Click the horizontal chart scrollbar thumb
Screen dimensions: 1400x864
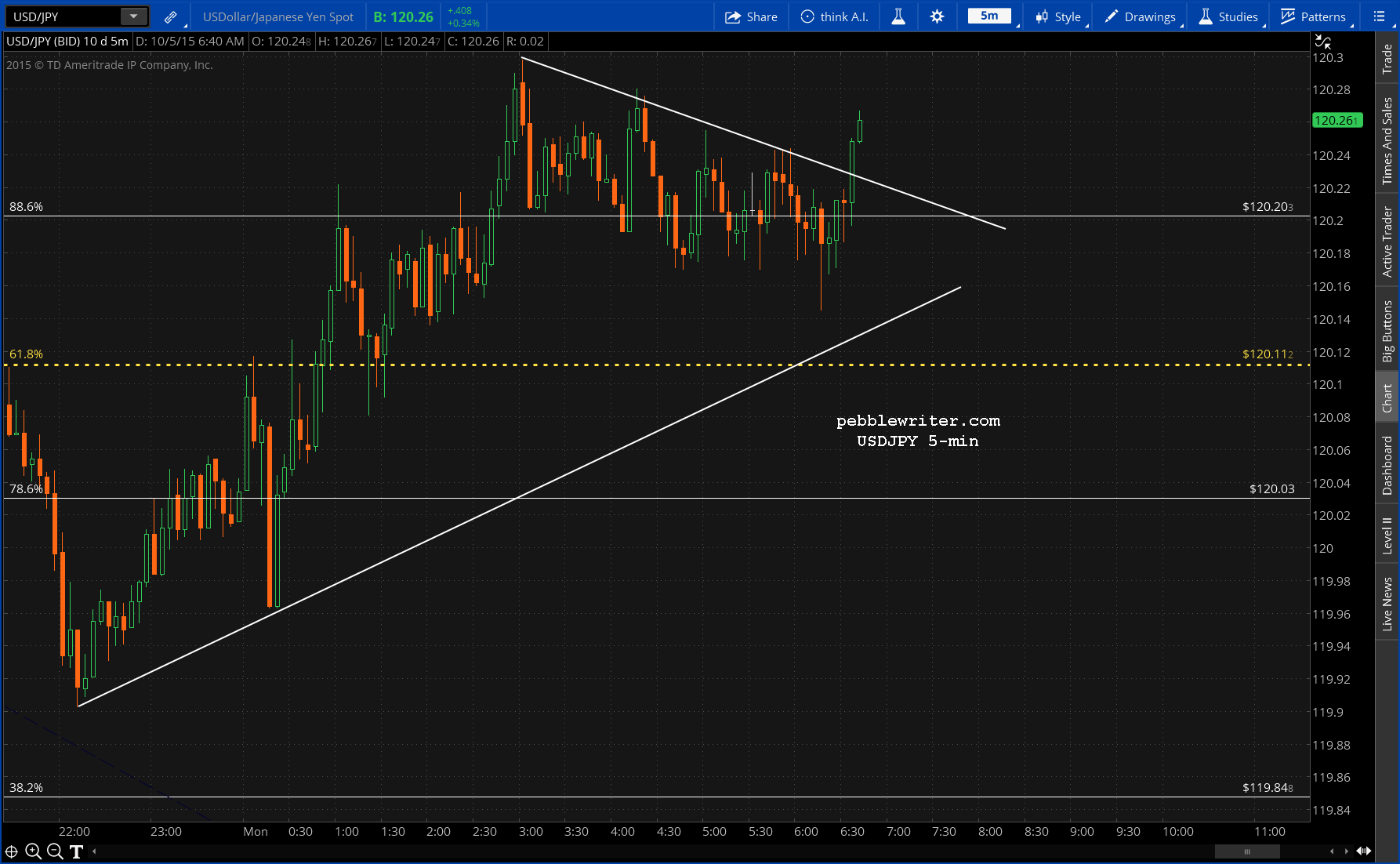click(x=1247, y=851)
